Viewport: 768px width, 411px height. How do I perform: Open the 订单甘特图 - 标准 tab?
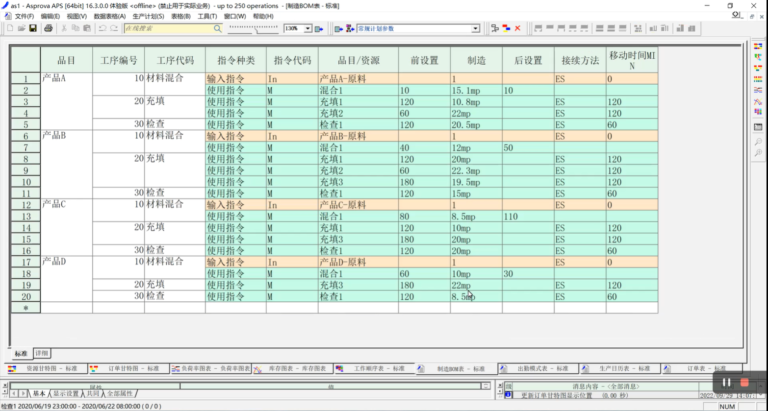[128, 368]
